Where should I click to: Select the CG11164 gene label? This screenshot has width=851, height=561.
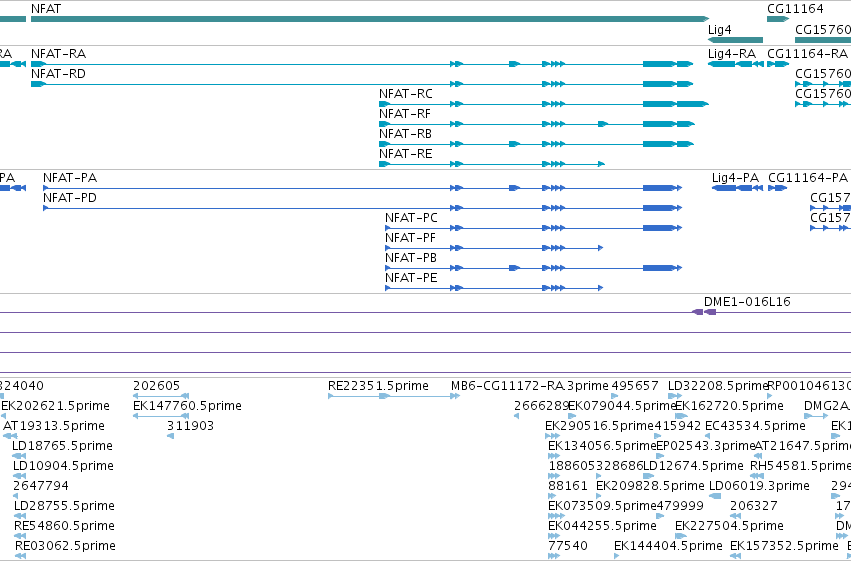[795, 9]
